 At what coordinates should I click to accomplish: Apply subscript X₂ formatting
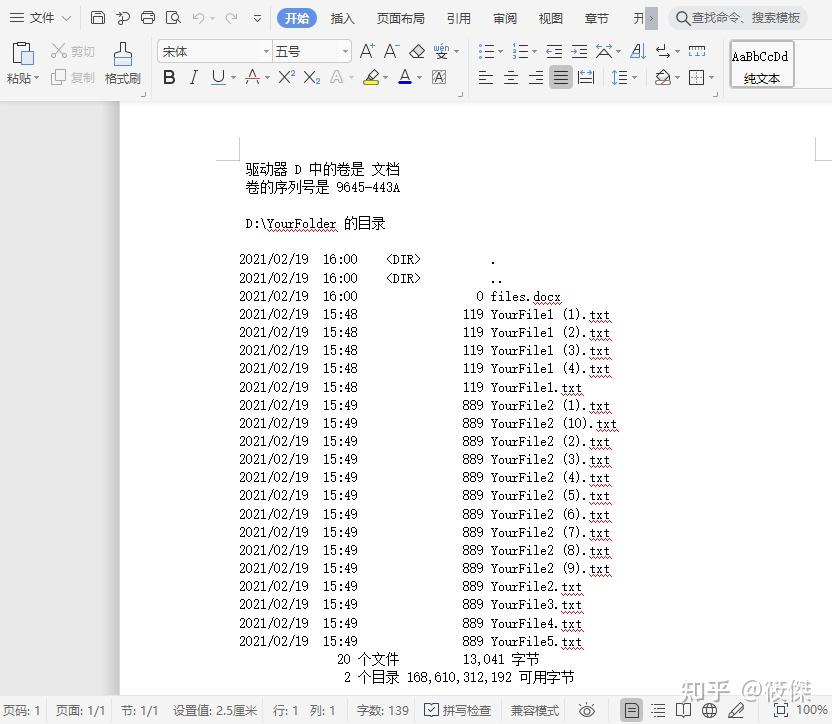point(312,77)
